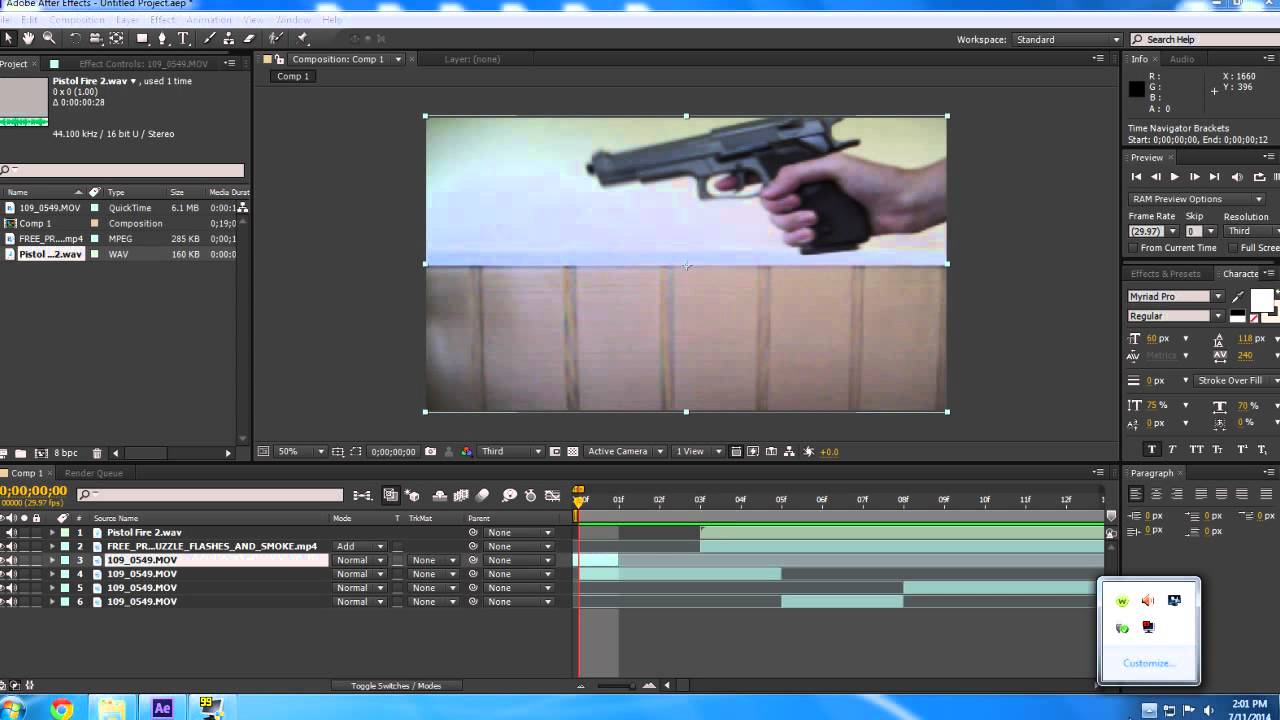The image size is (1280, 720).
Task: Switch to the Effects & Presets tab
Action: click(1165, 273)
